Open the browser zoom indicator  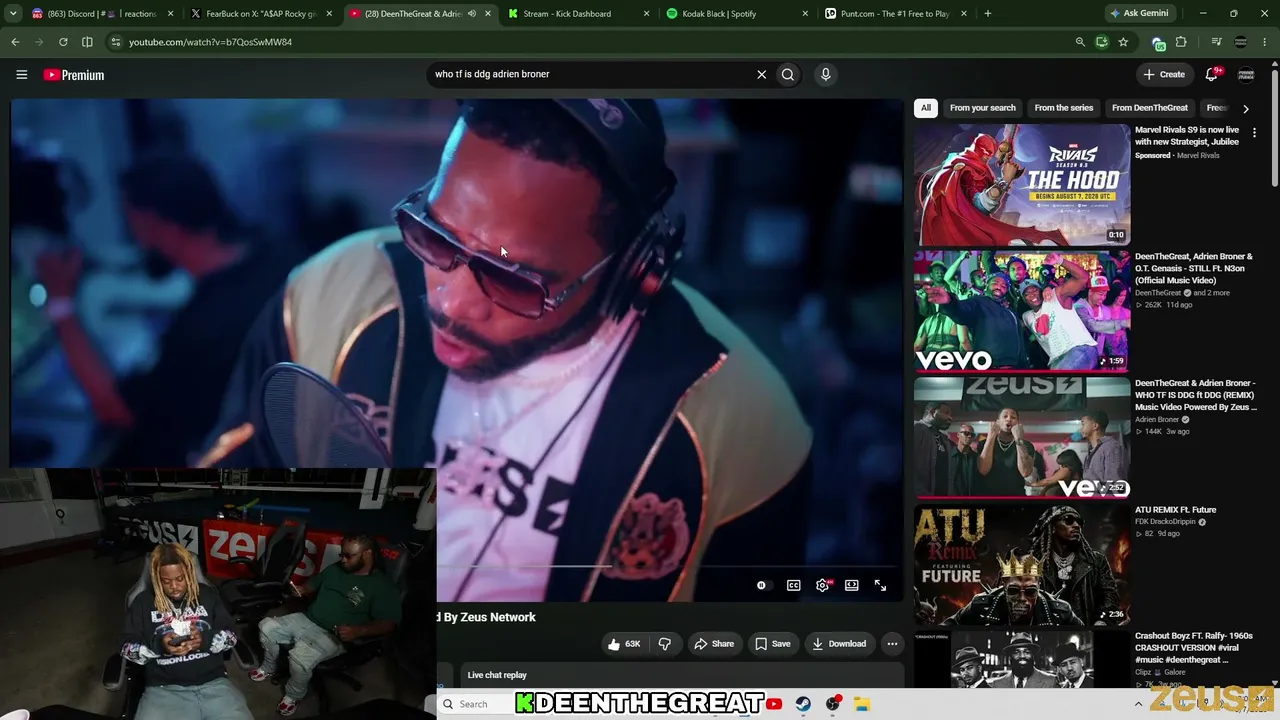tap(1080, 42)
